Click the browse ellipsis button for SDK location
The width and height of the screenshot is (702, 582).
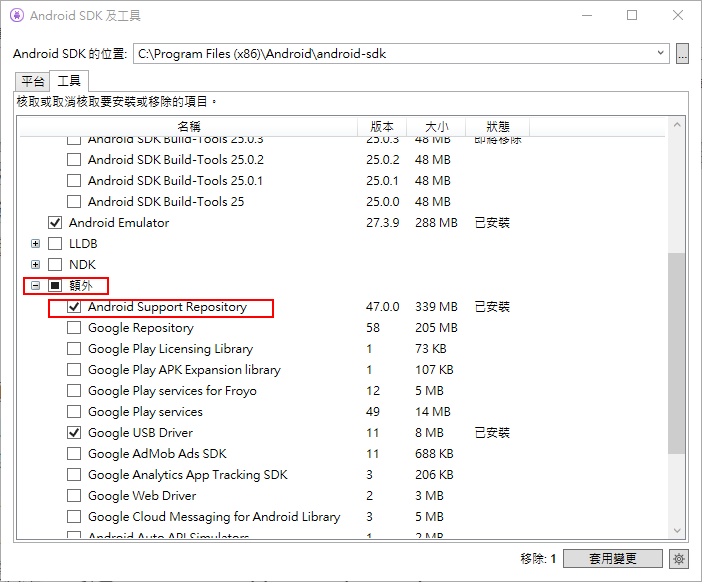682,54
